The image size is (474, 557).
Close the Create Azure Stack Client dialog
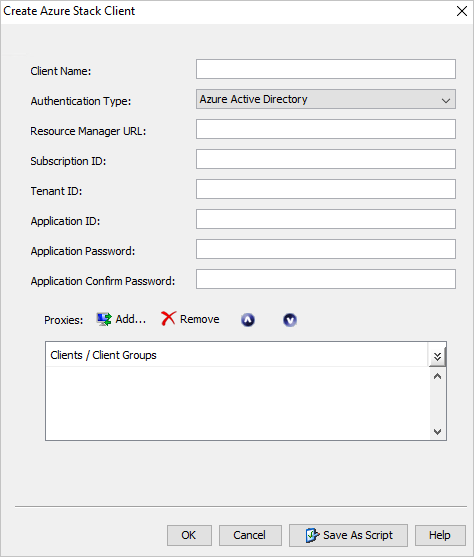click(462, 11)
